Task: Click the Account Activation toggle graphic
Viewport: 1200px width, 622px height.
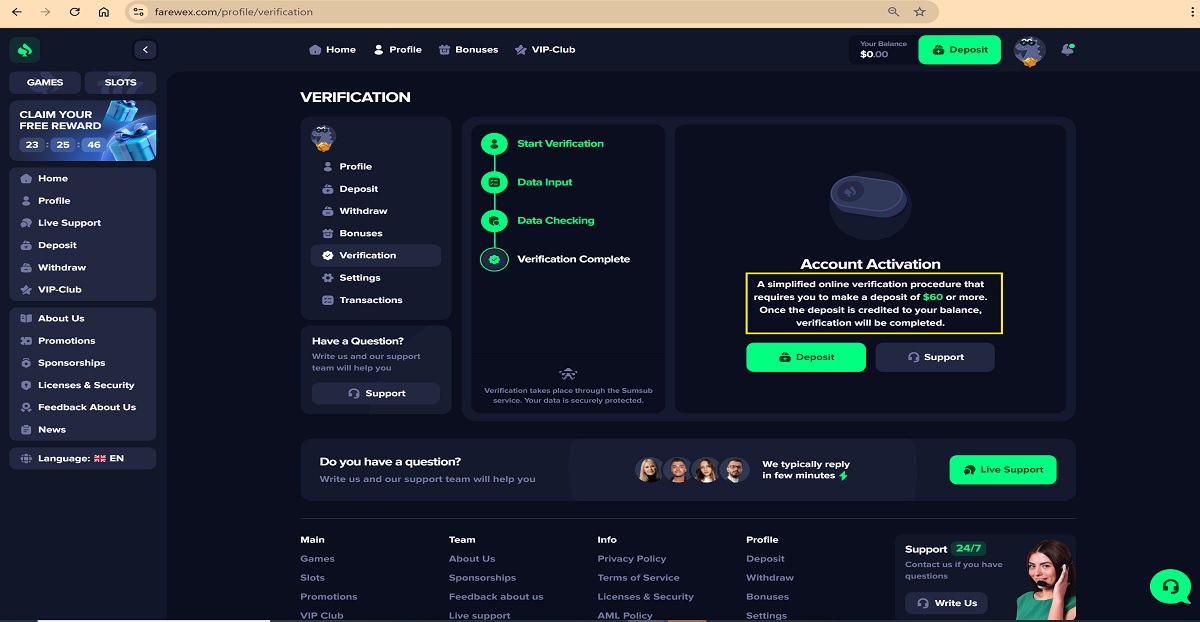Action: tap(868, 196)
